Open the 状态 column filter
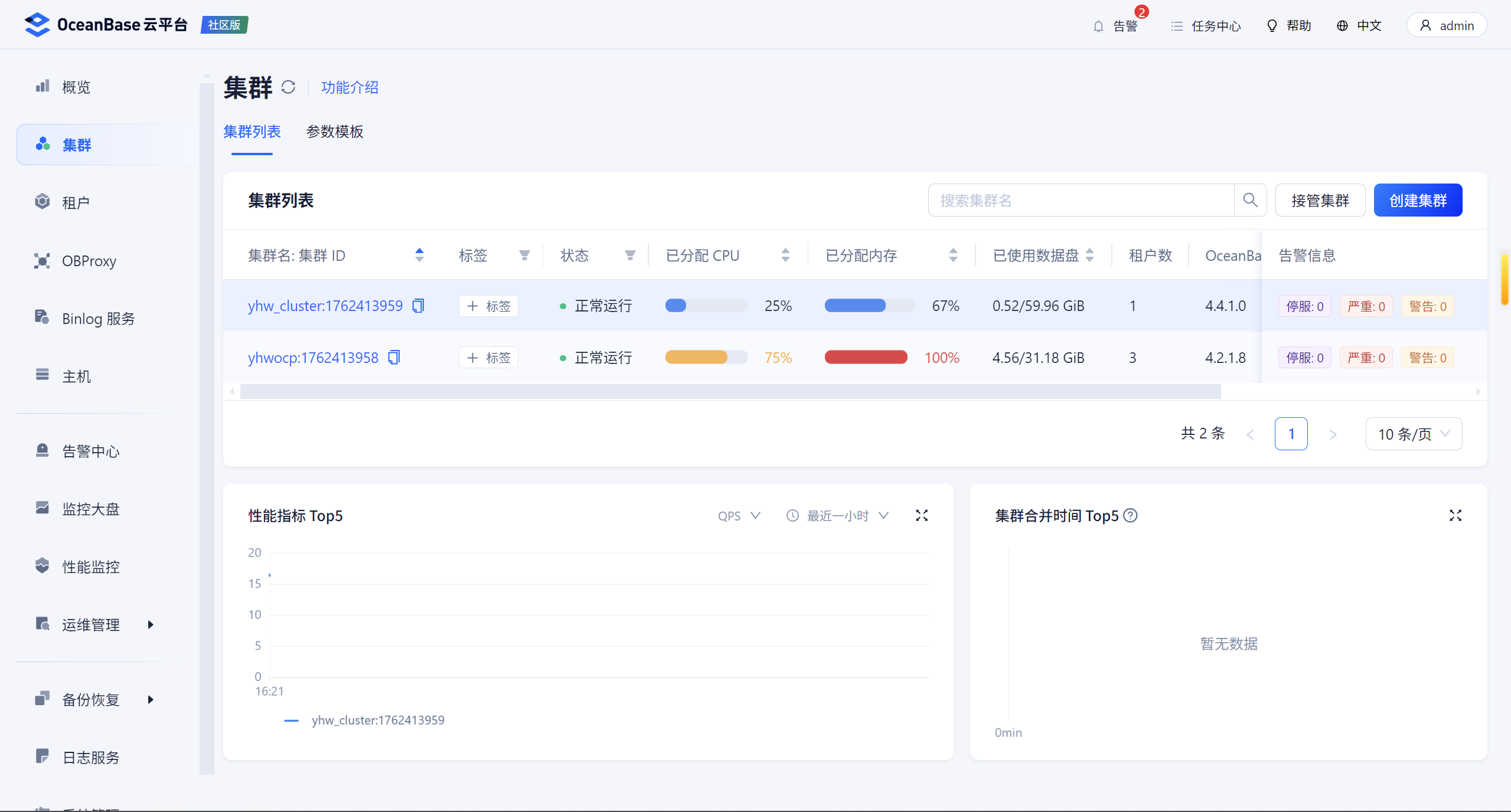This screenshot has height=812, width=1511. (630, 256)
